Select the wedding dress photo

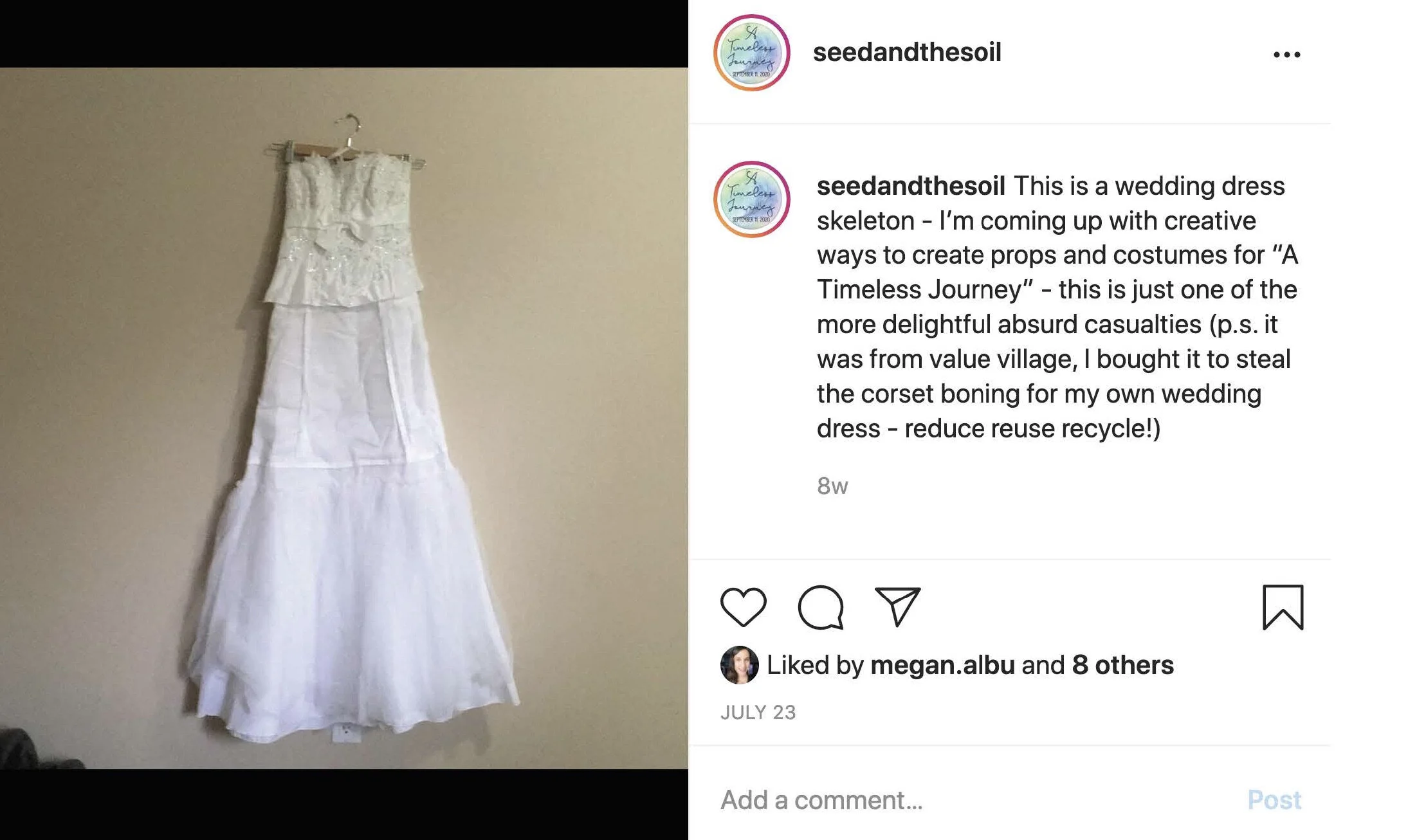tap(344, 418)
